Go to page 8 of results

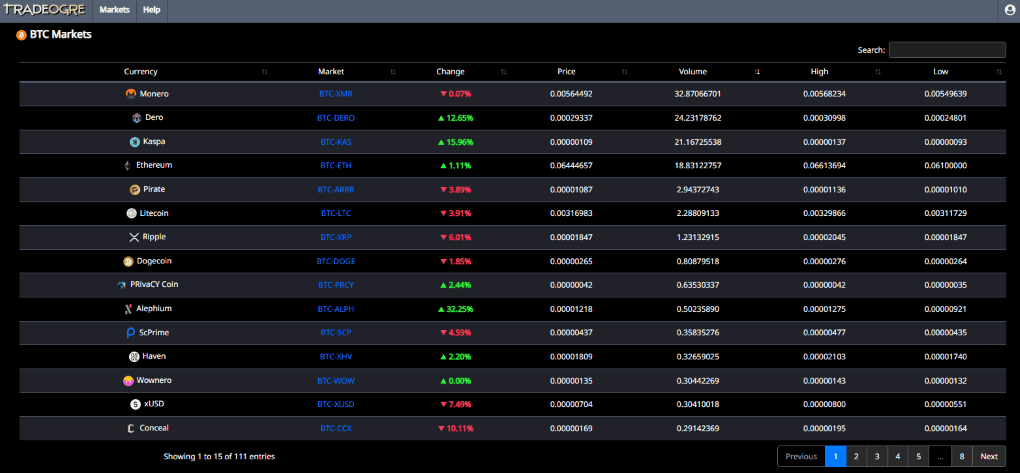[x=962, y=456]
